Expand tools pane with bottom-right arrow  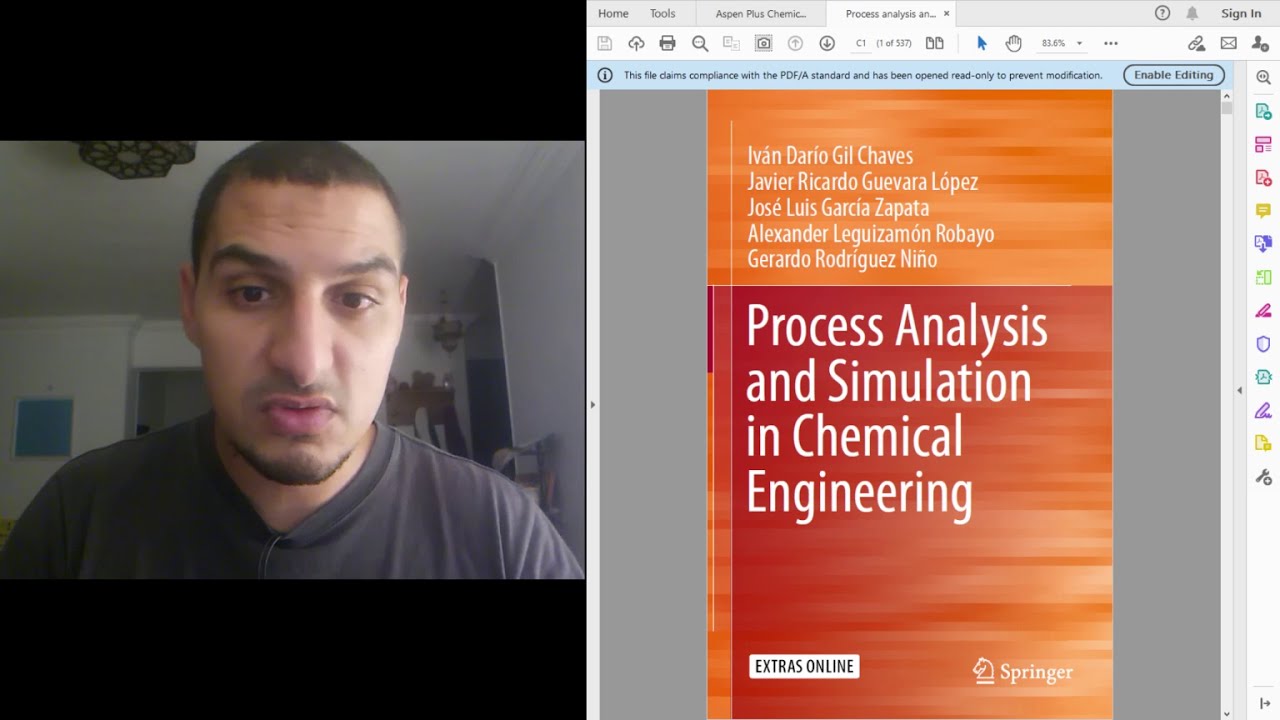1264,704
